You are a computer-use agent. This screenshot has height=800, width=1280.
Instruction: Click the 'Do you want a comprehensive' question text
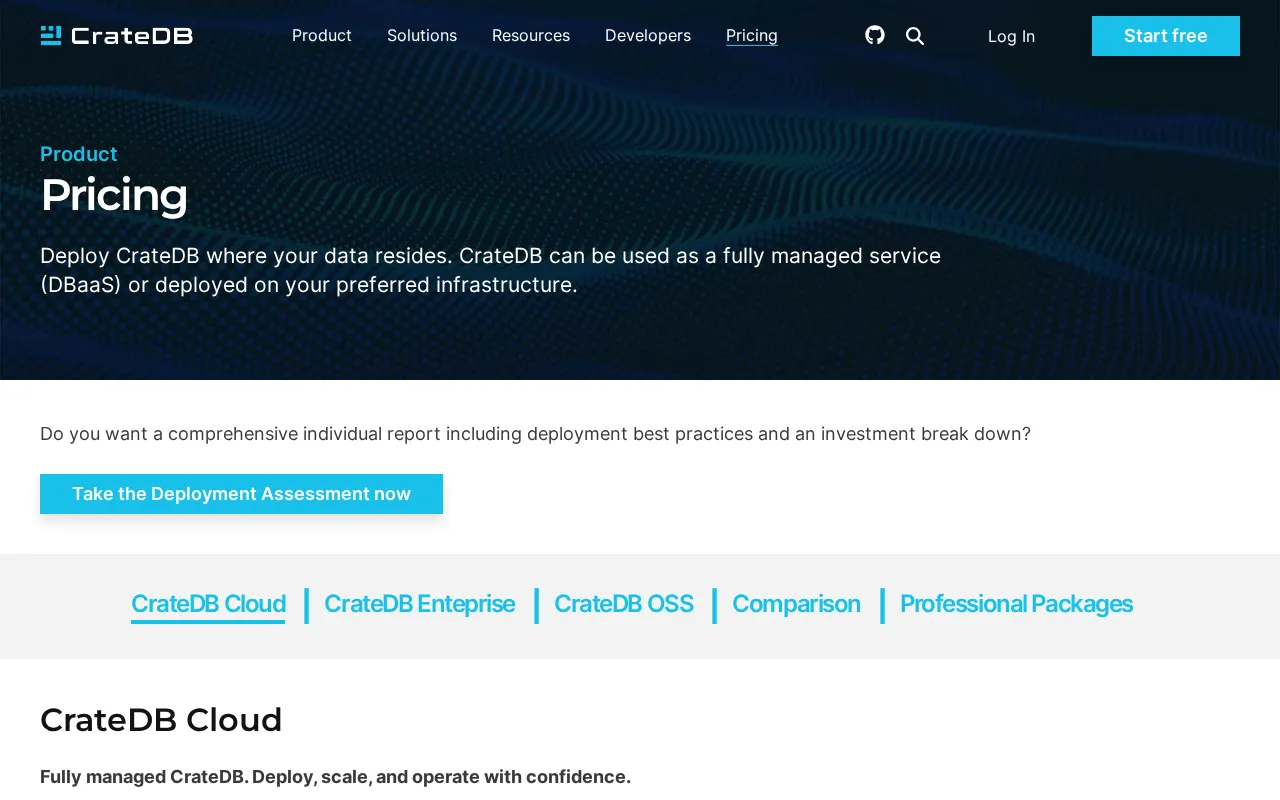pyautogui.click(x=535, y=434)
